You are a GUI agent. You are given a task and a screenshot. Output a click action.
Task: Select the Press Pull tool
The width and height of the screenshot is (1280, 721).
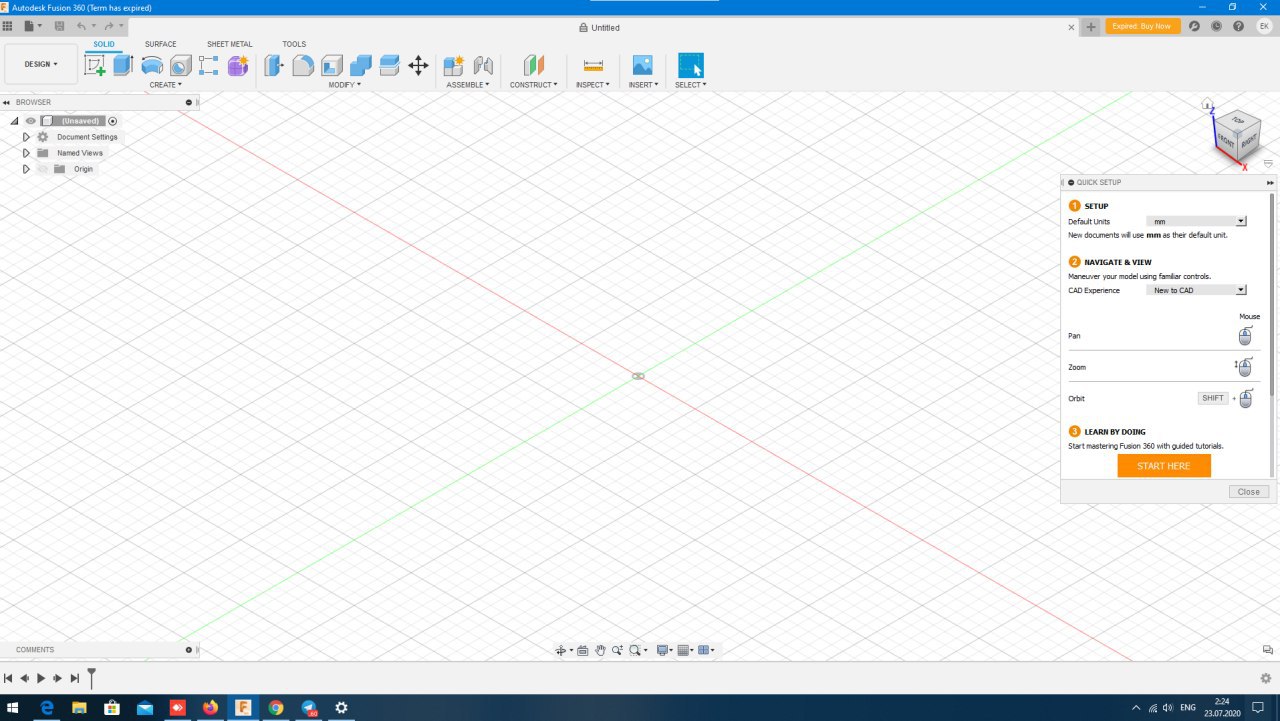coord(274,66)
